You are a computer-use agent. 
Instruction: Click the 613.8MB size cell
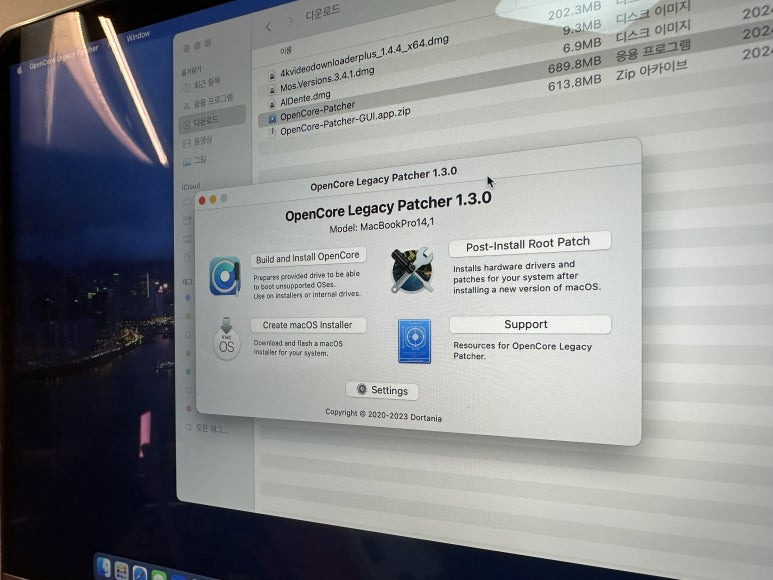pyautogui.click(x=574, y=83)
